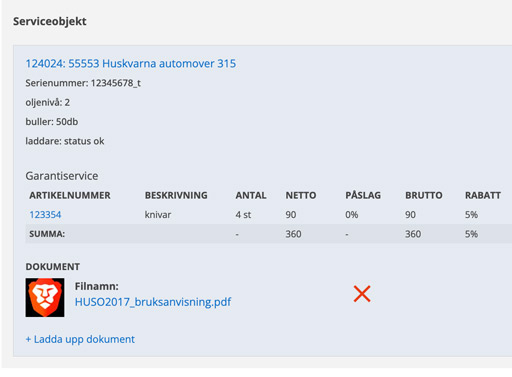This screenshot has width=512, height=377.
Task: Click the ARTIKELNUMMER column header
Action: [70, 195]
